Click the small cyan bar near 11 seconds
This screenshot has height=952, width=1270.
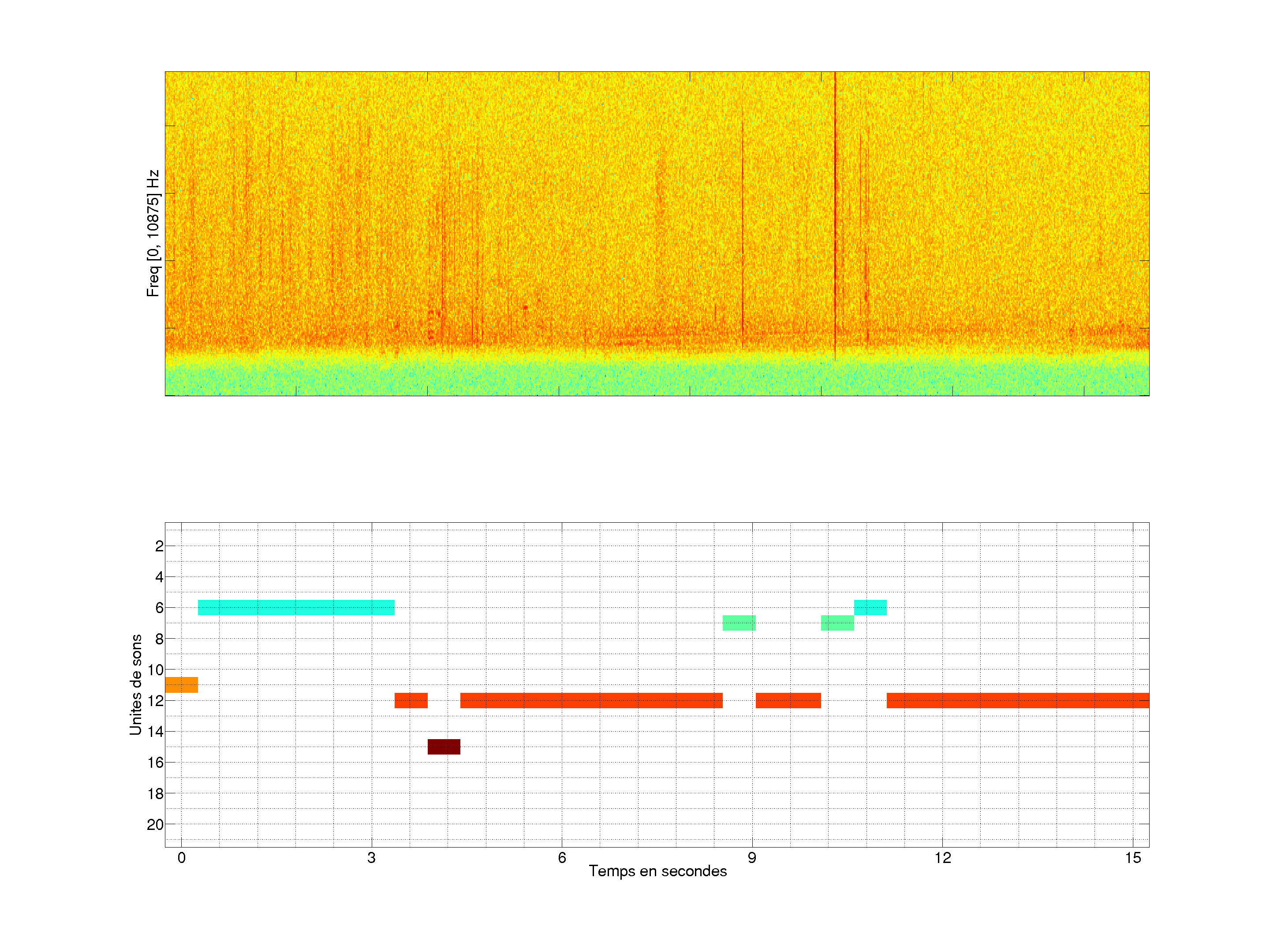tap(870, 607)
